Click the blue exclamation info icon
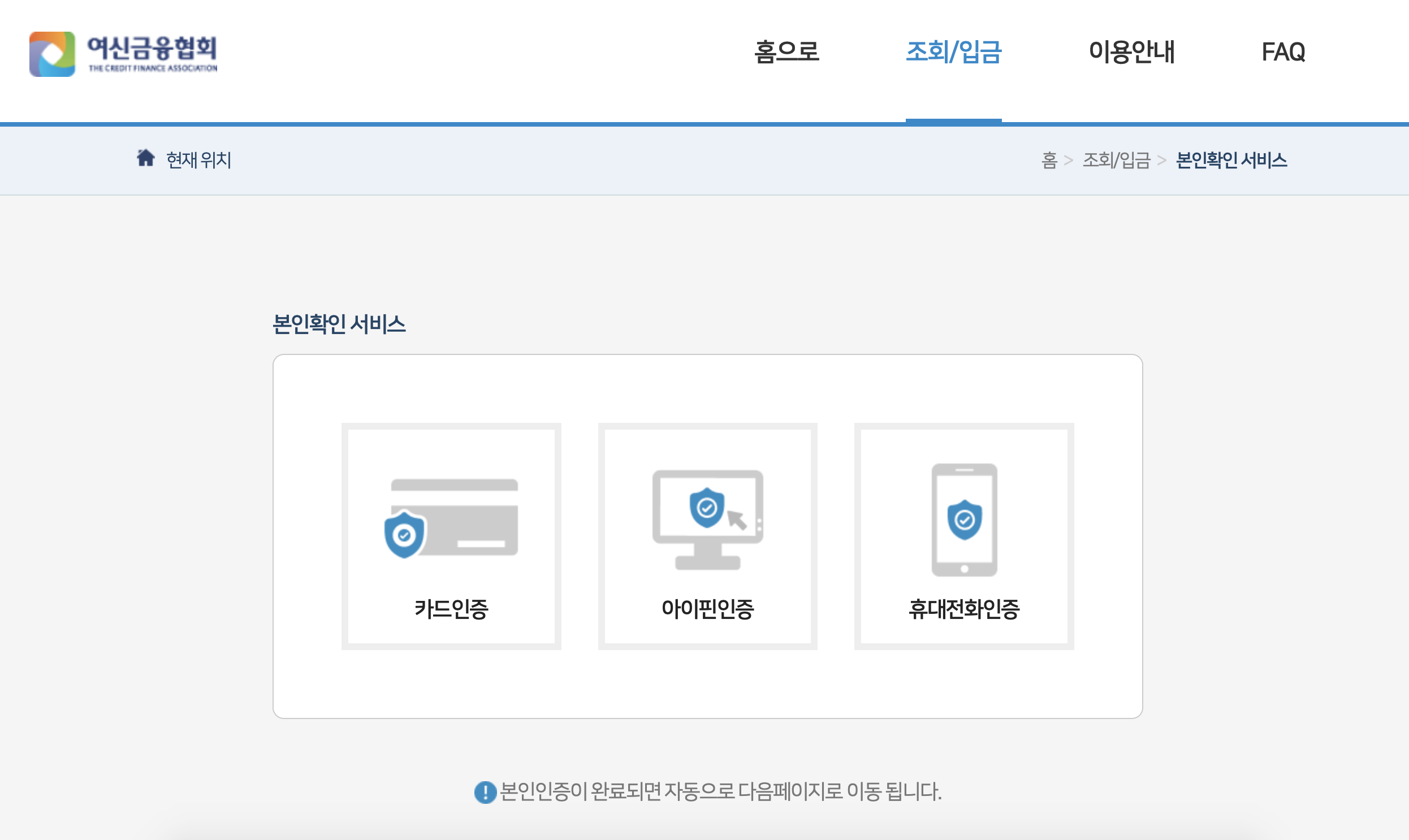Screen dimensions: 1409x840 pyautogui.click(x=485, y=792)
